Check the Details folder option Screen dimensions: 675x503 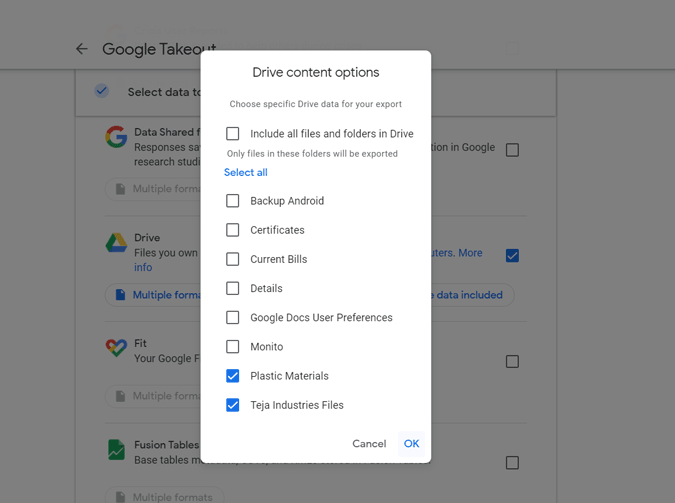pos(233,288)
